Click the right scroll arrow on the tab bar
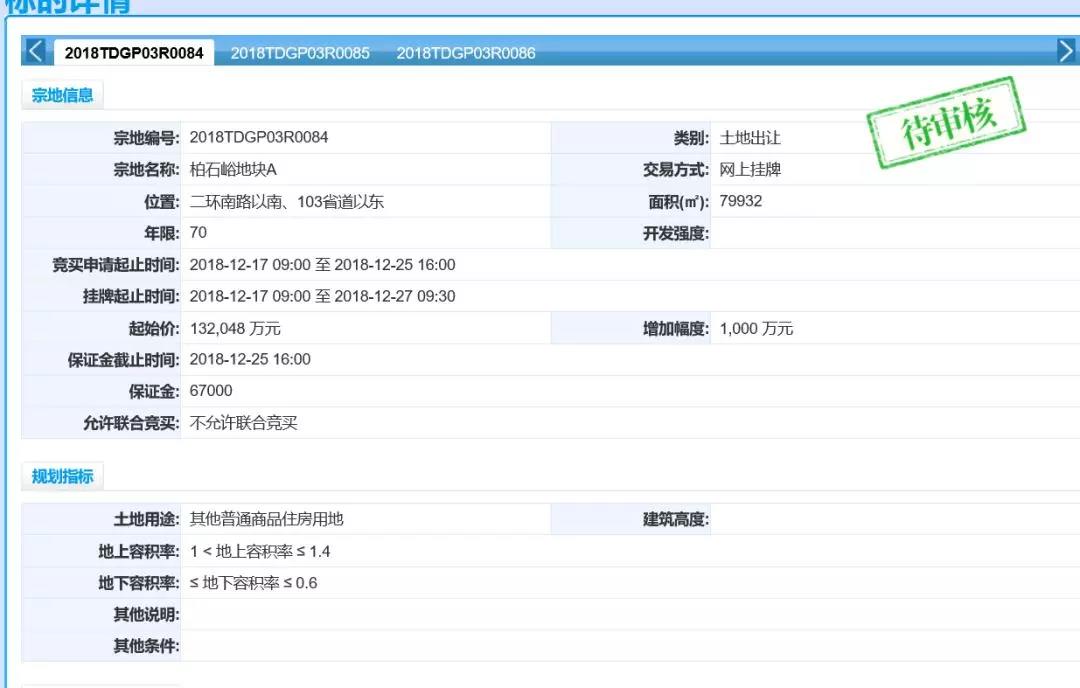 coord(1066,51)
